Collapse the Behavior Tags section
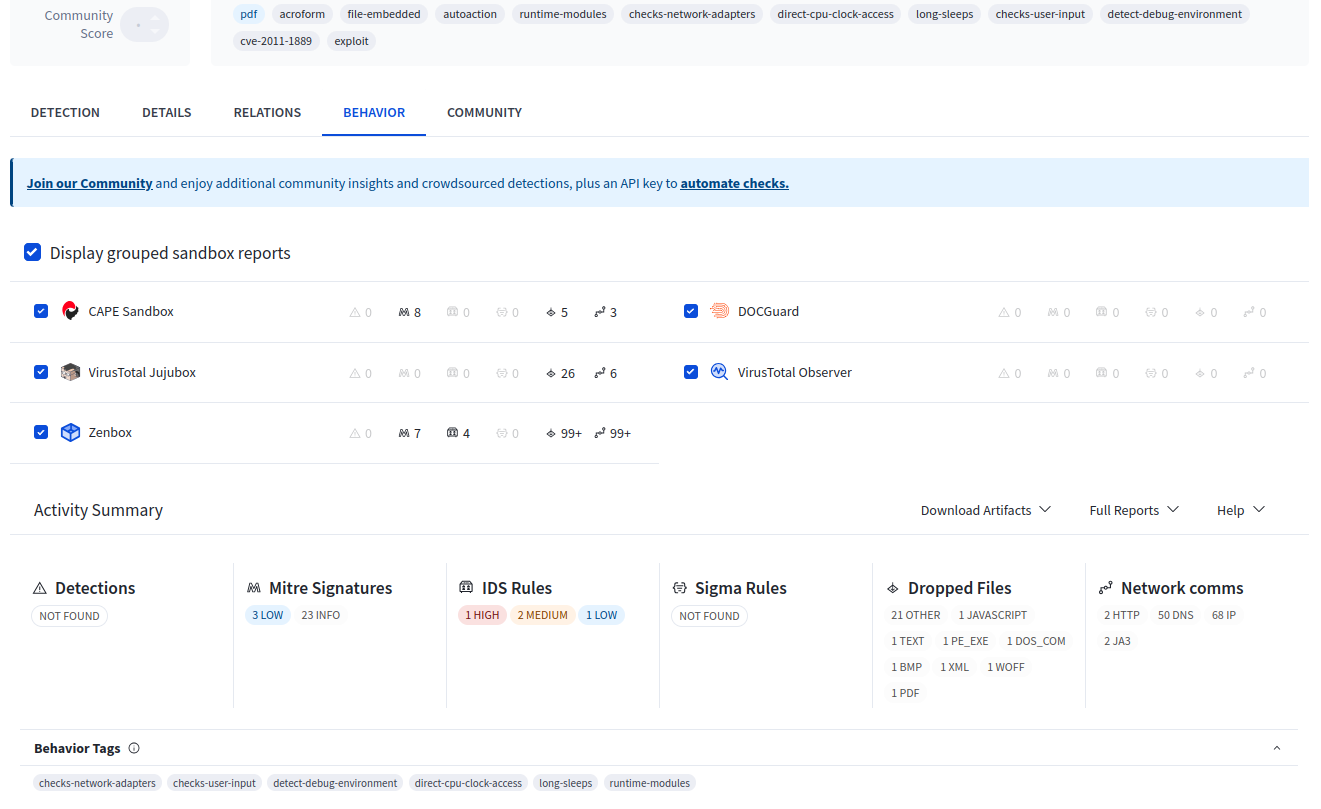This screenshot has height=809, width=1321. [x=1277, y=748]
